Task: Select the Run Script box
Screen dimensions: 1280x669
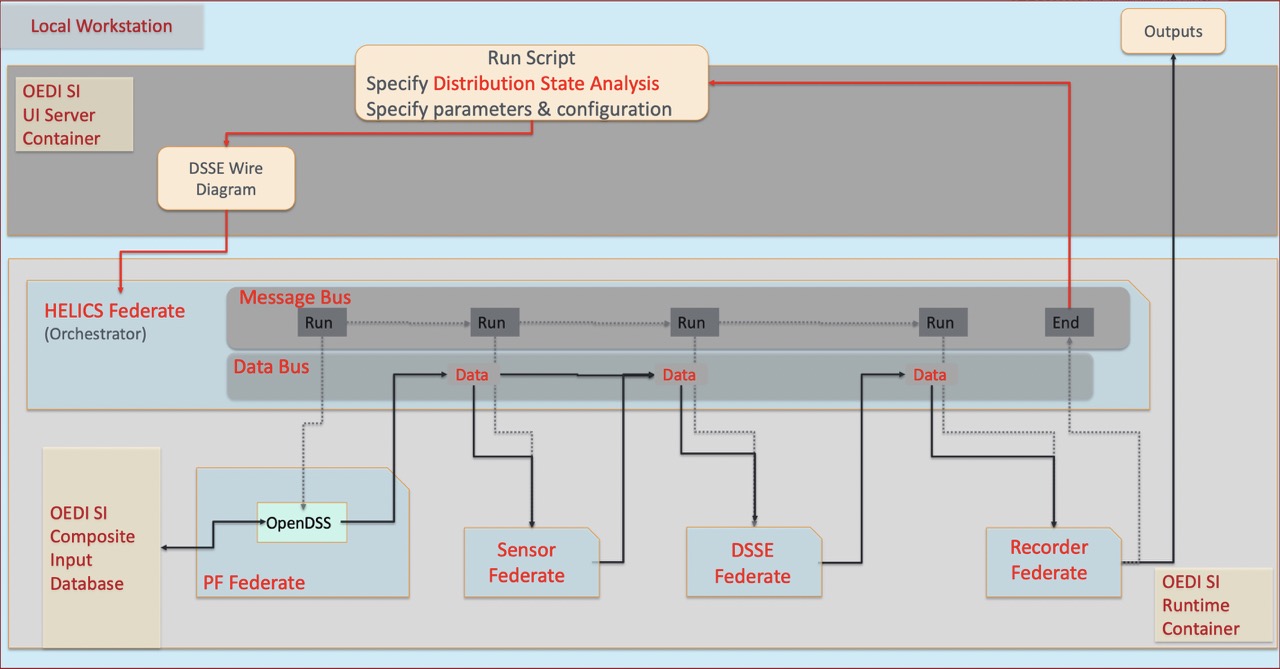Action: 531,83
